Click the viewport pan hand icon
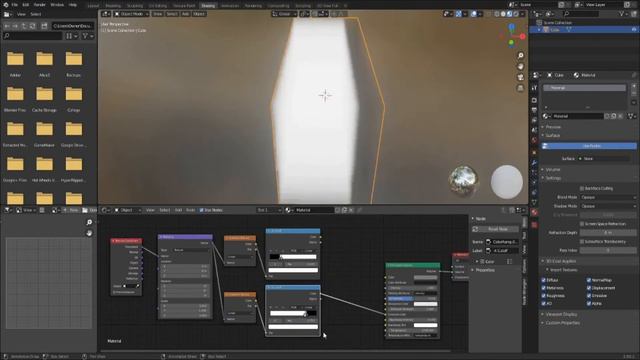The width and height of the screenshot is (640, 360). (x=520, y=67)
